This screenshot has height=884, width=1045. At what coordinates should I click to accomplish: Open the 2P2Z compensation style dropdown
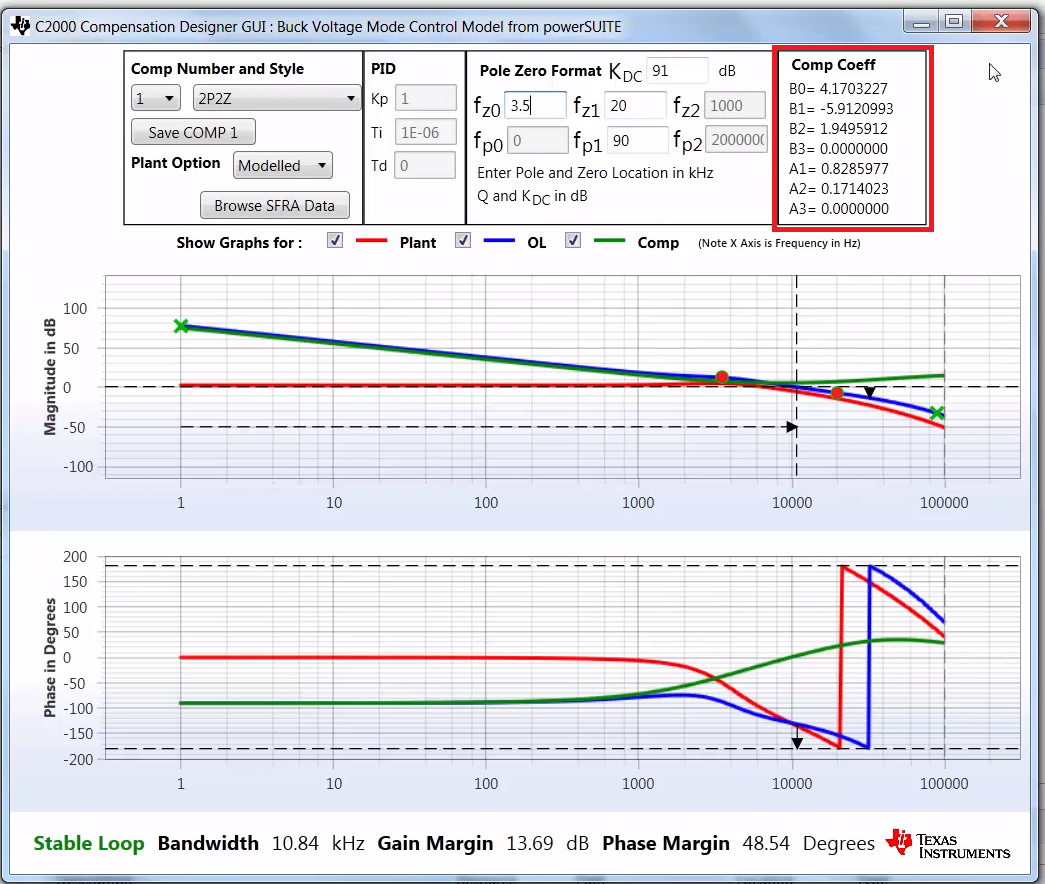pos(276,99)
